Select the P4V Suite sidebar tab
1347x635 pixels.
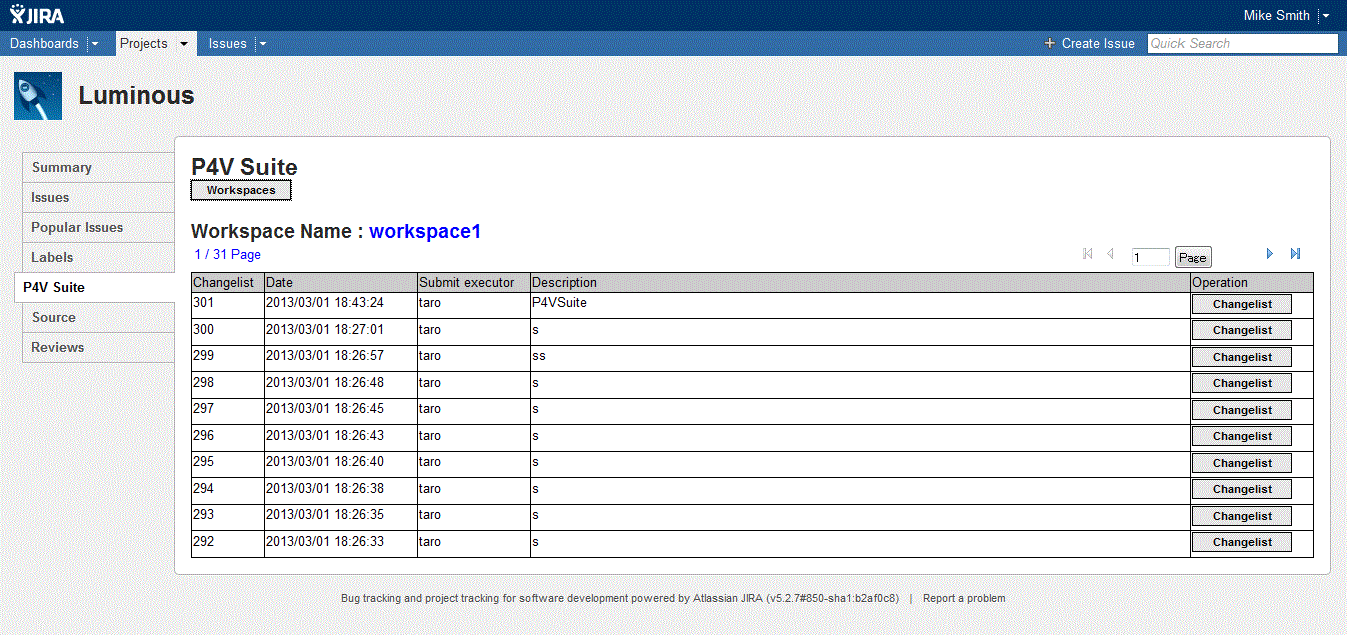[94, 287]
